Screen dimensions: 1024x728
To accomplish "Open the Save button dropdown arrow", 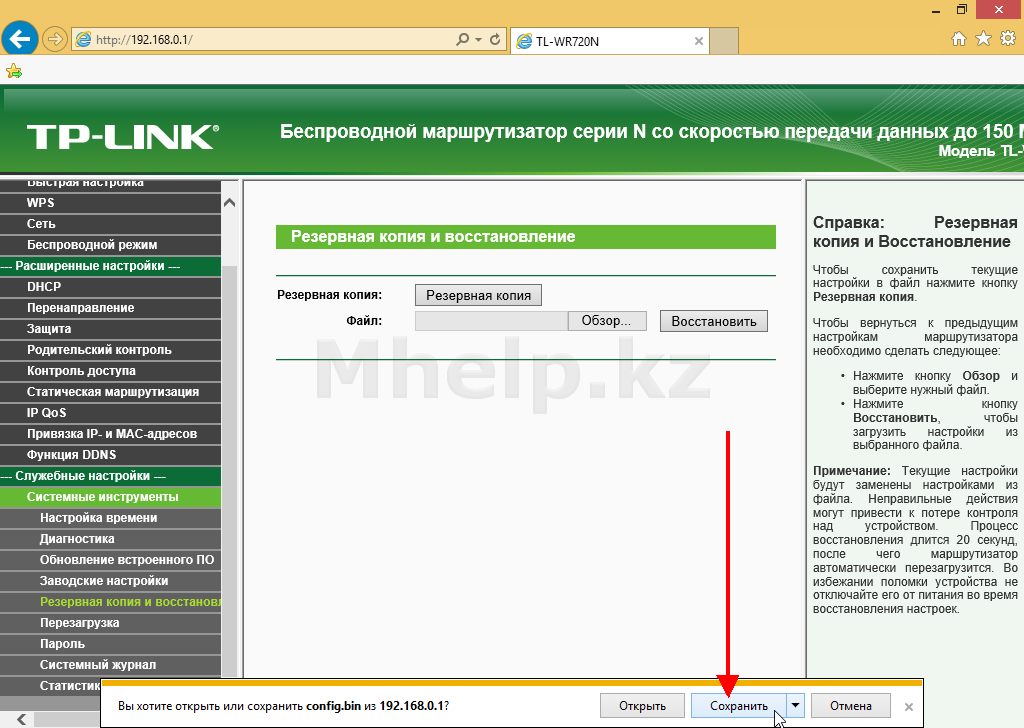I will click(x=795, y=705).
